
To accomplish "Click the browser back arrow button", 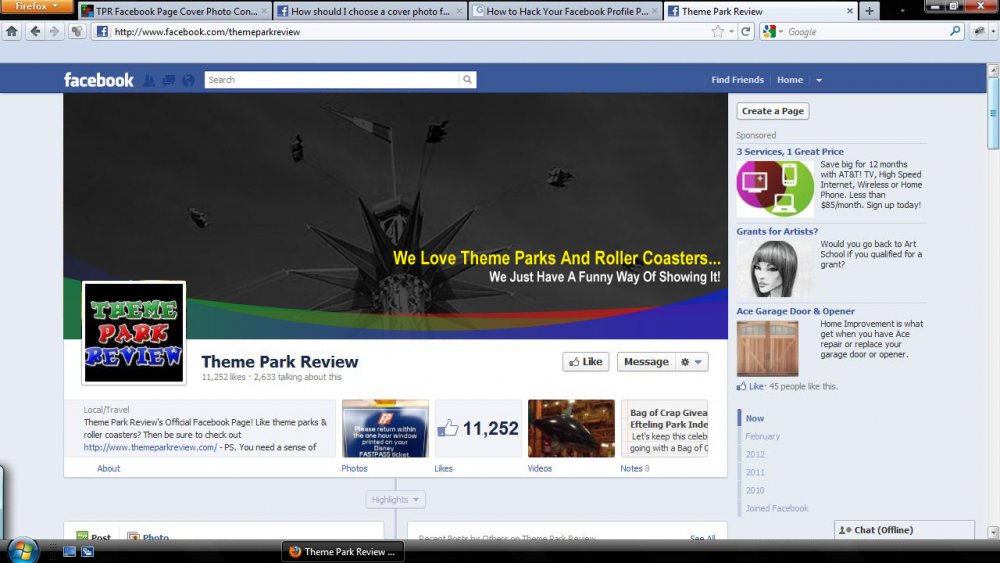I will pyautogui.click(x=35, y=32).
